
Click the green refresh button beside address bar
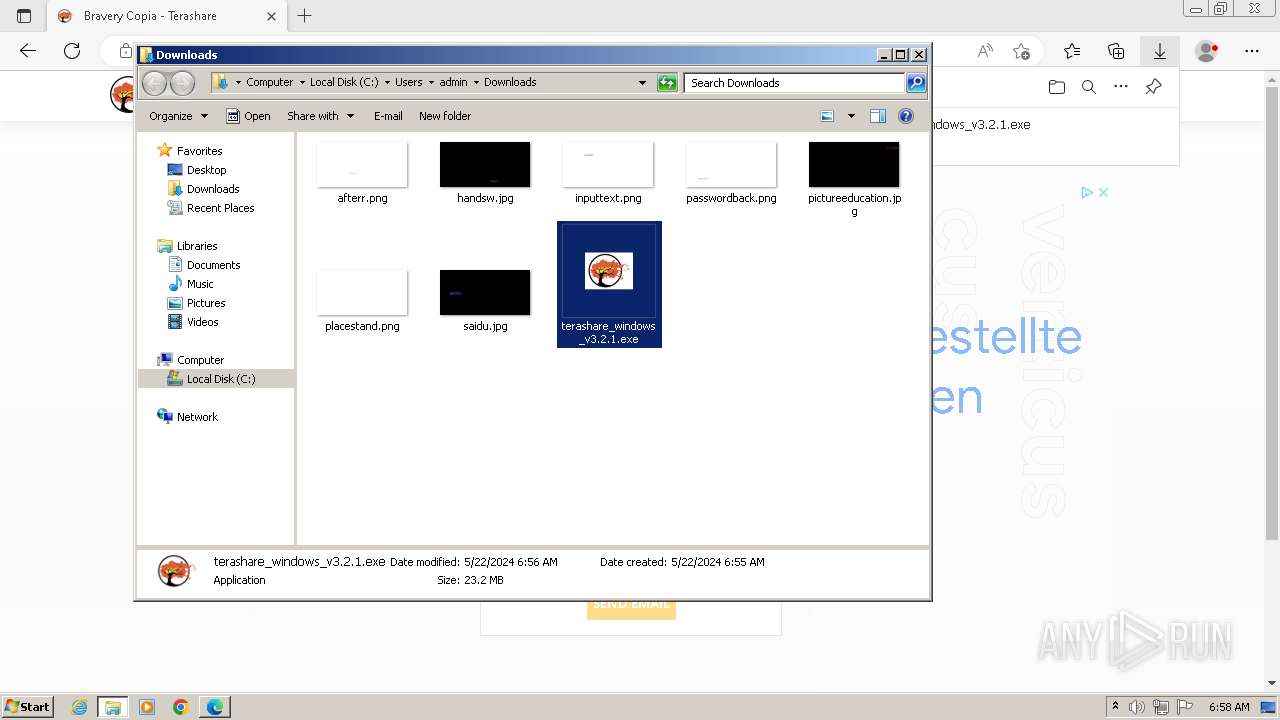pos(667,83)
